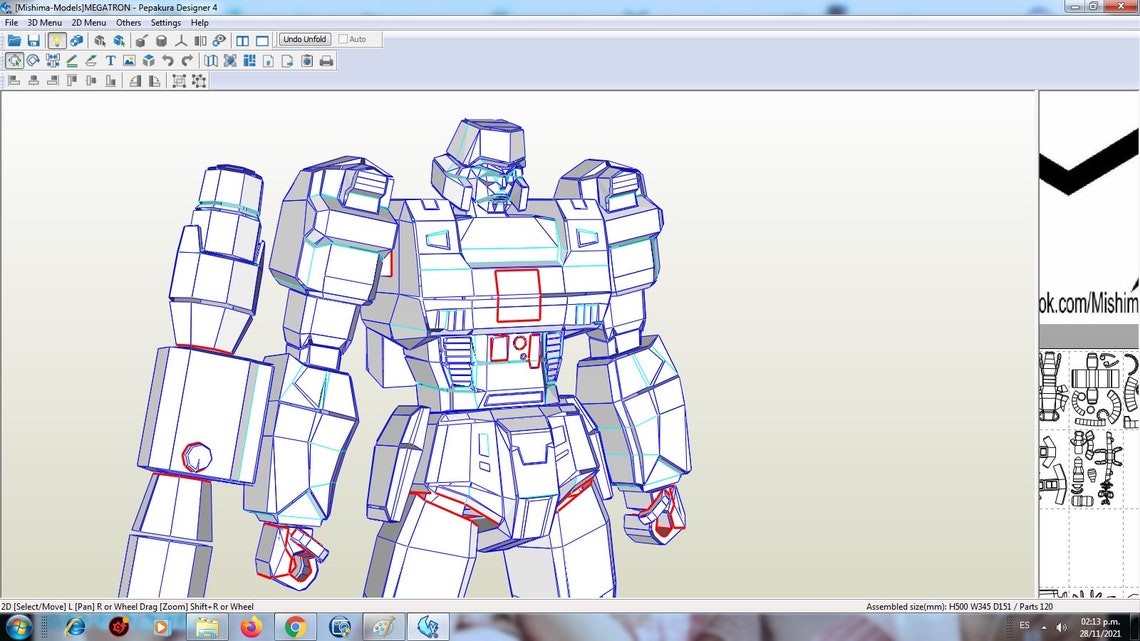
Task: Print the unfolded pattern
Action: point(327,61)
